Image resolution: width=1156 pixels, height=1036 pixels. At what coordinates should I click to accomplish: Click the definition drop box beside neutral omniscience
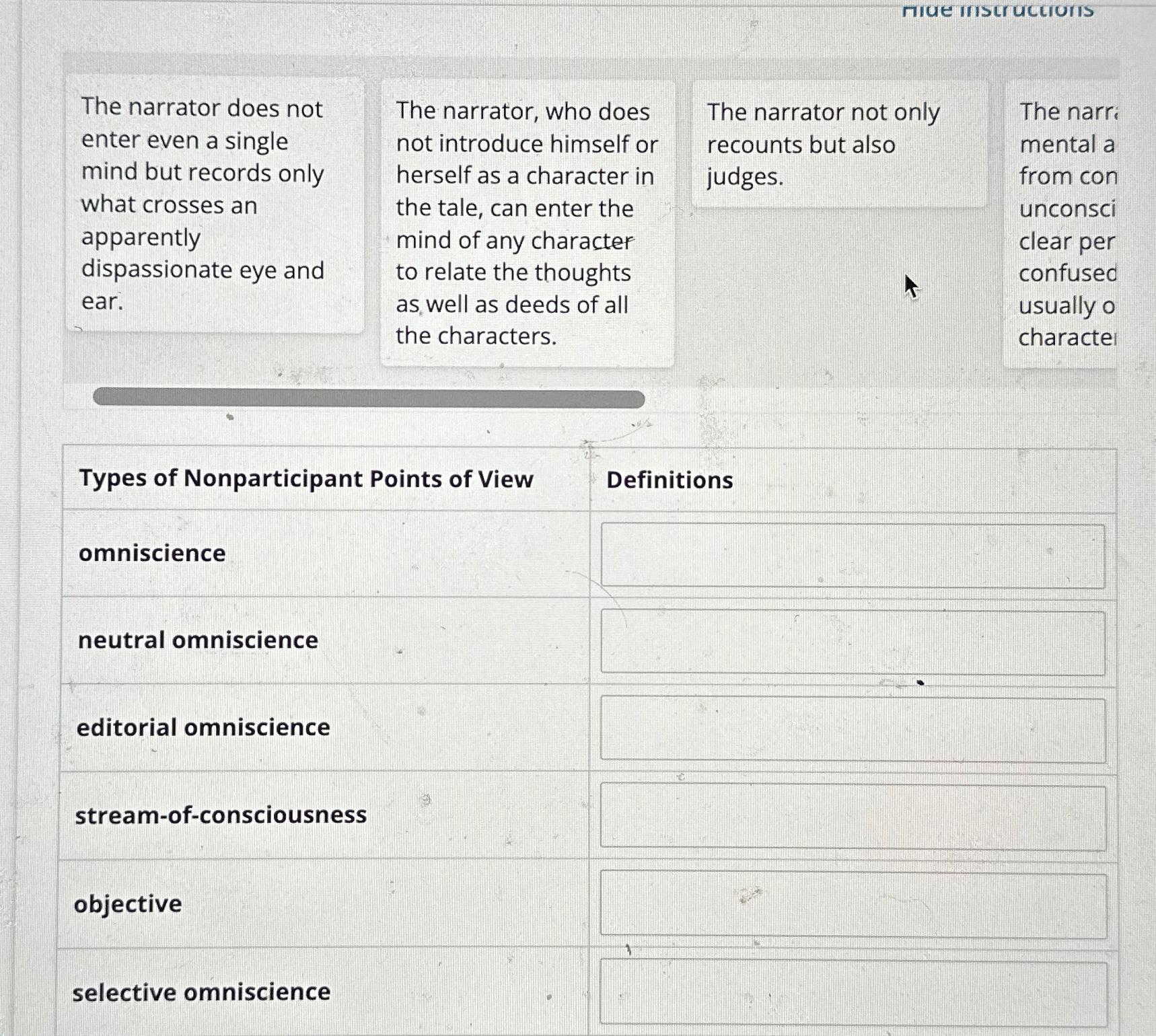(x=855, y=640)
